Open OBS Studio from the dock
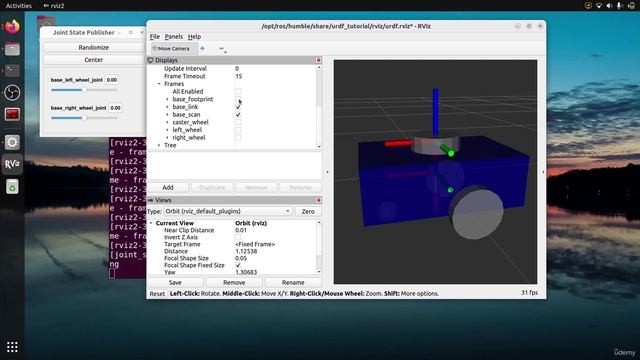Screen dimensions: 640x360 tap(12, 93)
